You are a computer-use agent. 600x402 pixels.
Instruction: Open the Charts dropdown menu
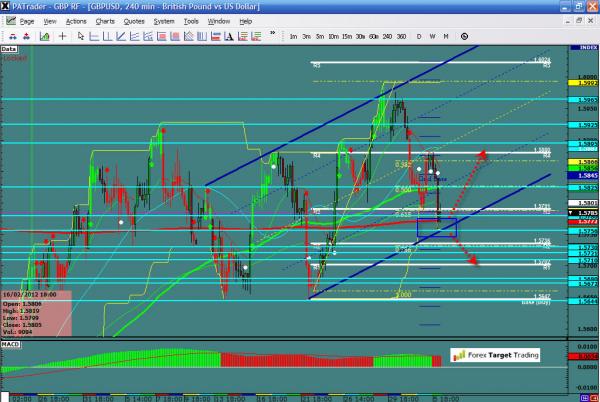pyautogui.click(x=103, y=20)
